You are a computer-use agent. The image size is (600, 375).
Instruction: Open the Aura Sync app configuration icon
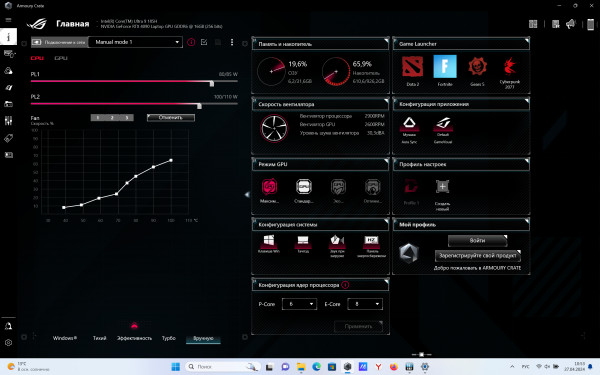click(x=409, y=123)
